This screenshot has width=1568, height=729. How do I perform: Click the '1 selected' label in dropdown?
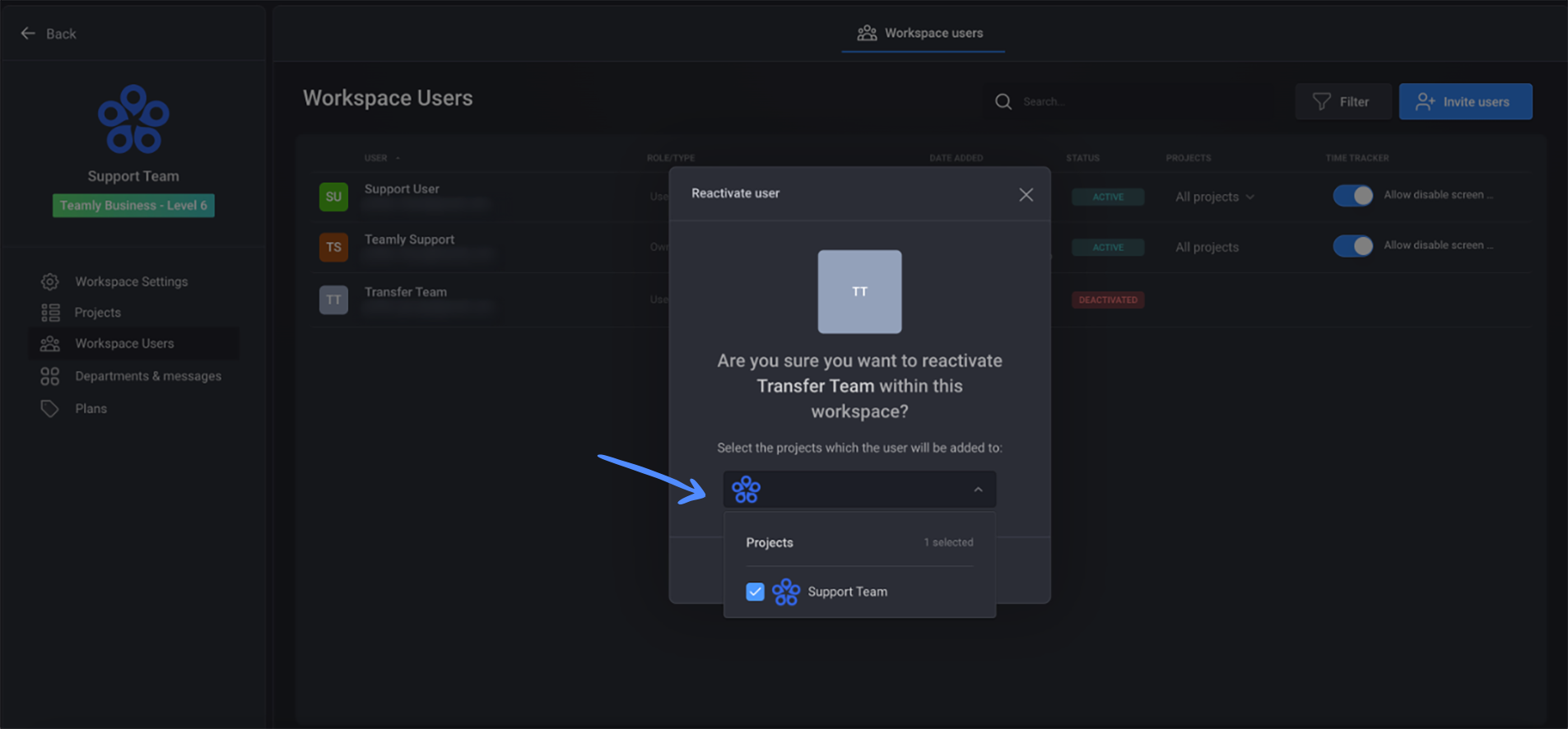coord(948,542)
